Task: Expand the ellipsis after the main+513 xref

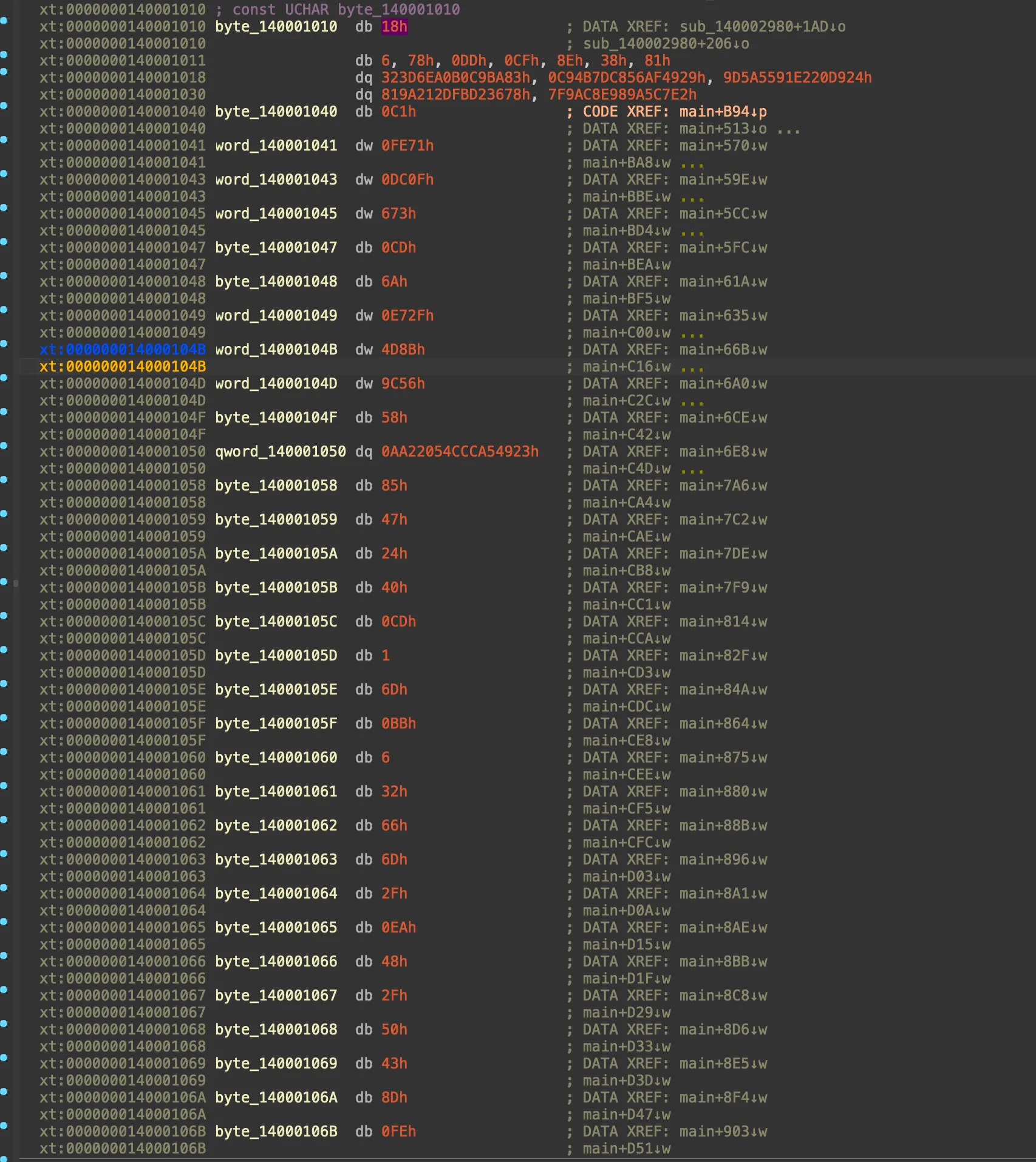Action: tap(788, 129)
